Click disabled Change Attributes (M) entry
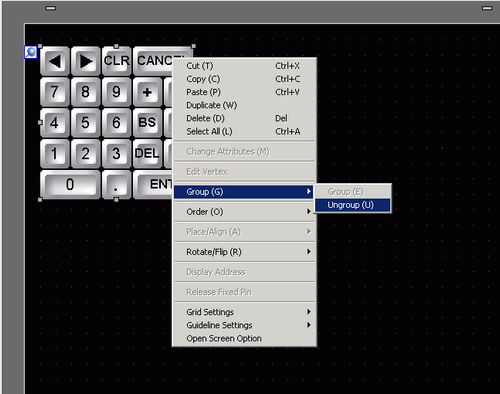This screenshot has height=394, width=500. (244, 152)
